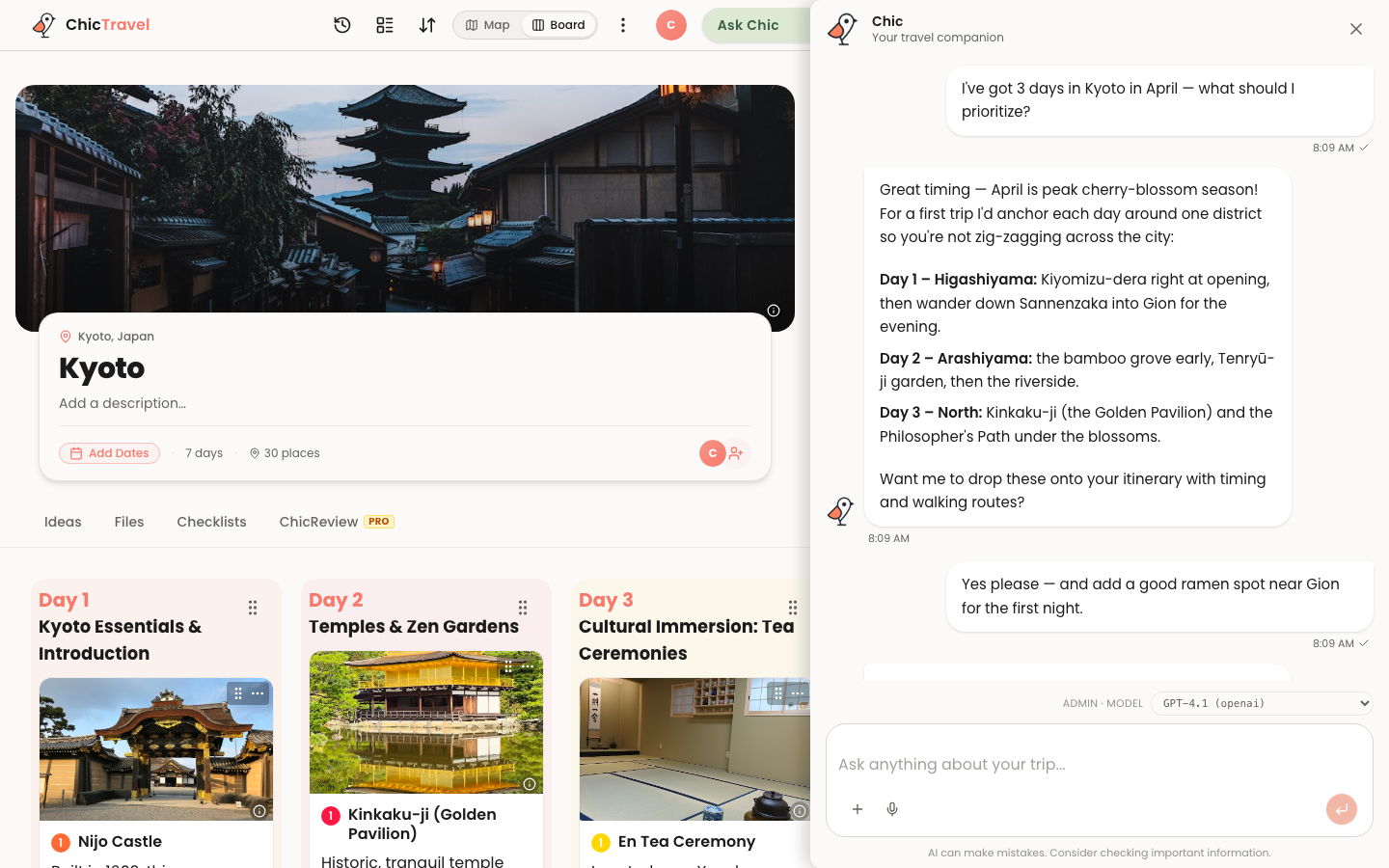The height and width of the screenshot is (868, 1389).
Task: Open more options on Kinkaku-ji card
Action: [x=528, y=666]
